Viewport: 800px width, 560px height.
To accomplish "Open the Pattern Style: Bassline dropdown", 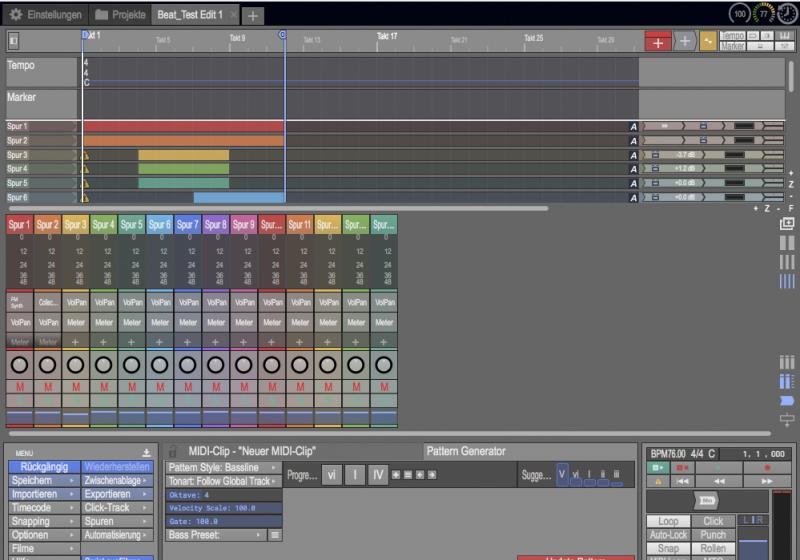I will tap(223, 468).
